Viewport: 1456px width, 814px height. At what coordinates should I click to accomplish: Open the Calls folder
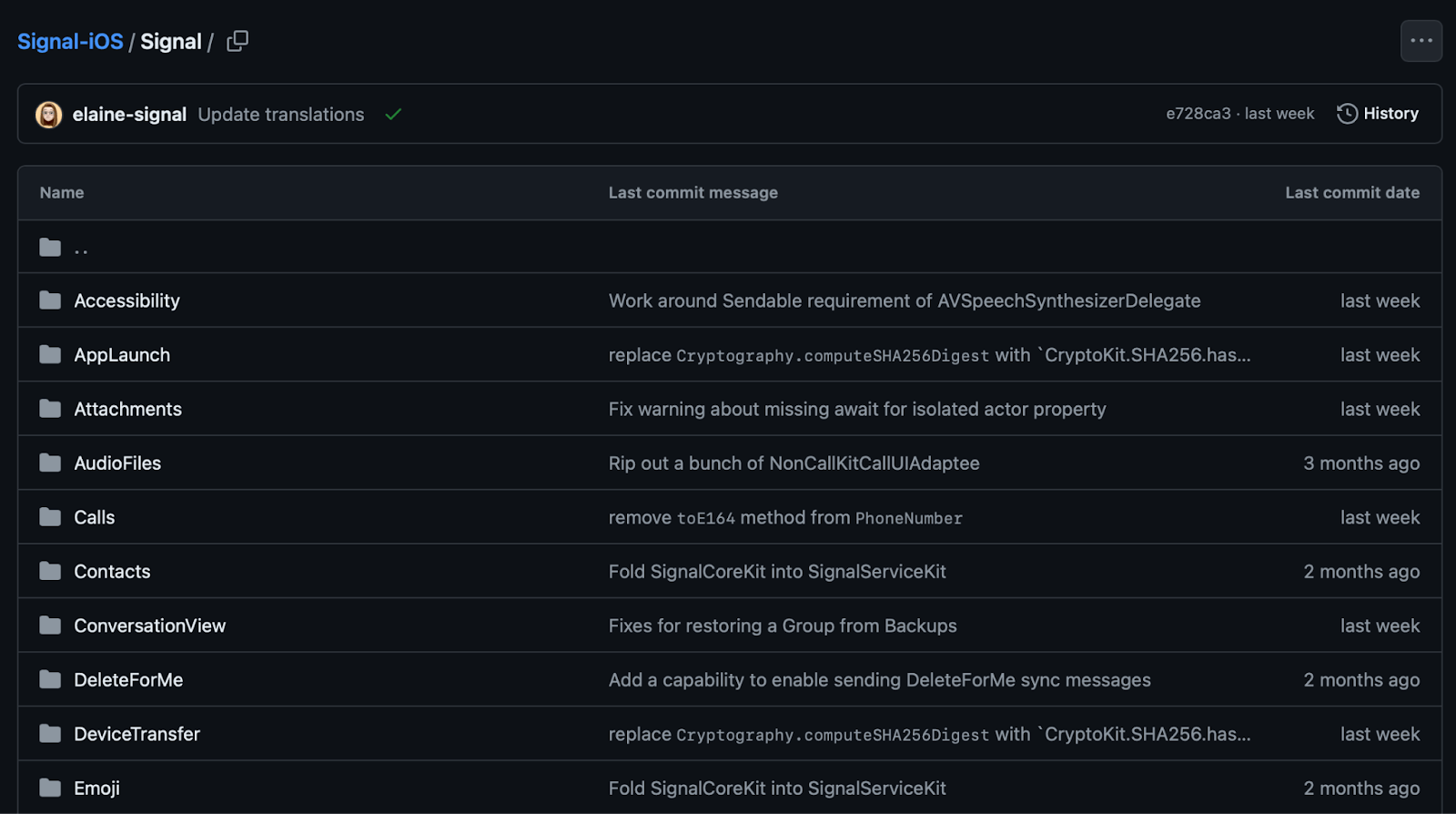pyautogui.click(x=94, y=517)
